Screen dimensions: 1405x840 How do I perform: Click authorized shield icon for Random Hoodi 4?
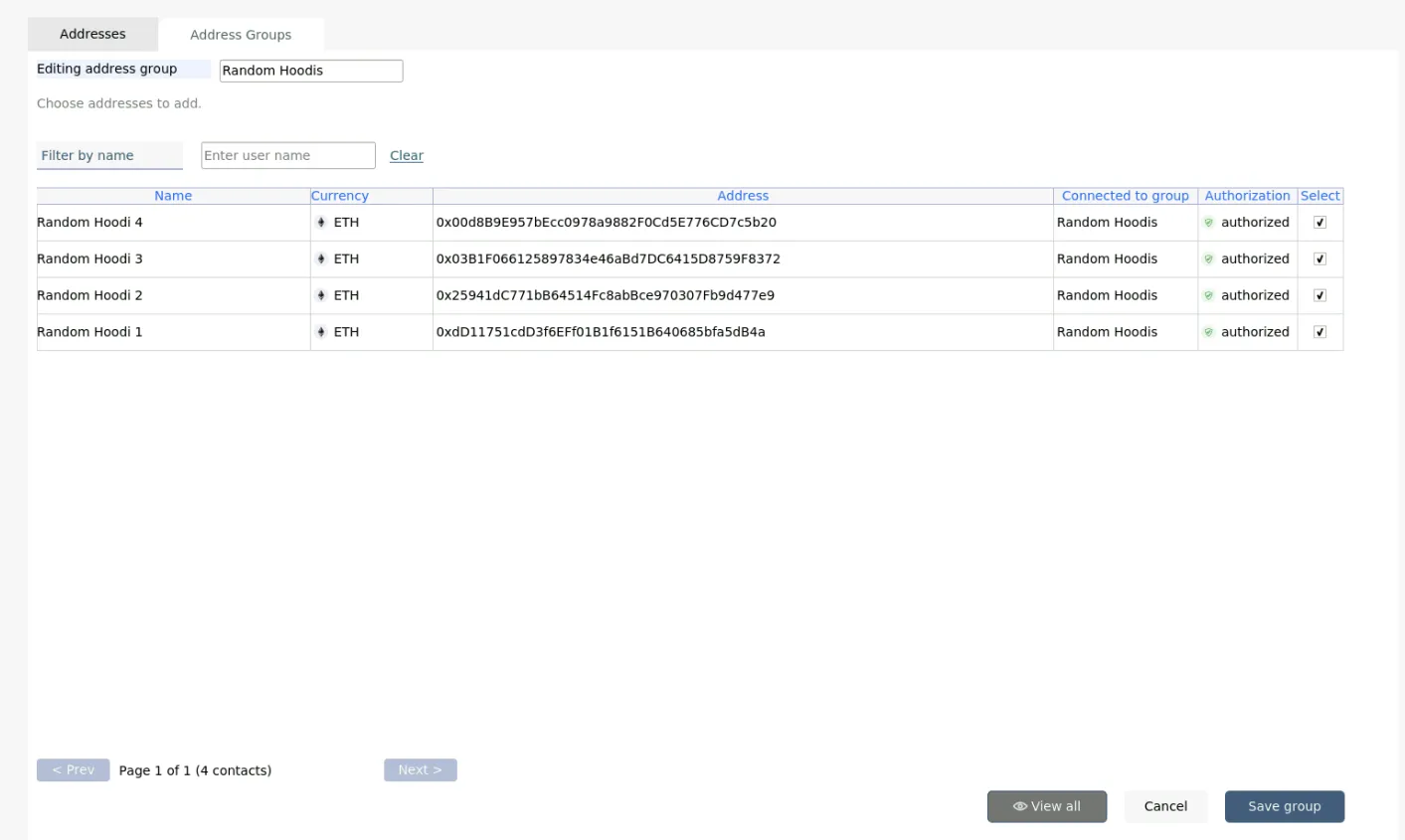(1209, 223)
